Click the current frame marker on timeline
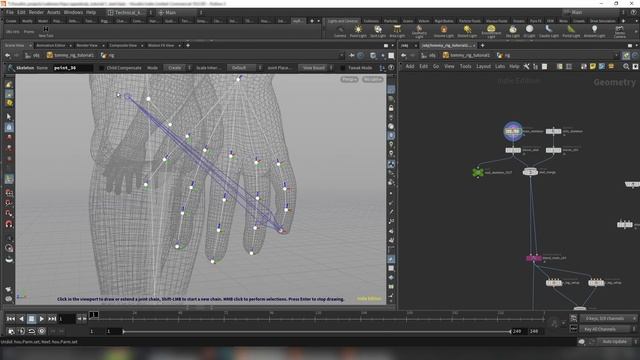 (93, 315)
